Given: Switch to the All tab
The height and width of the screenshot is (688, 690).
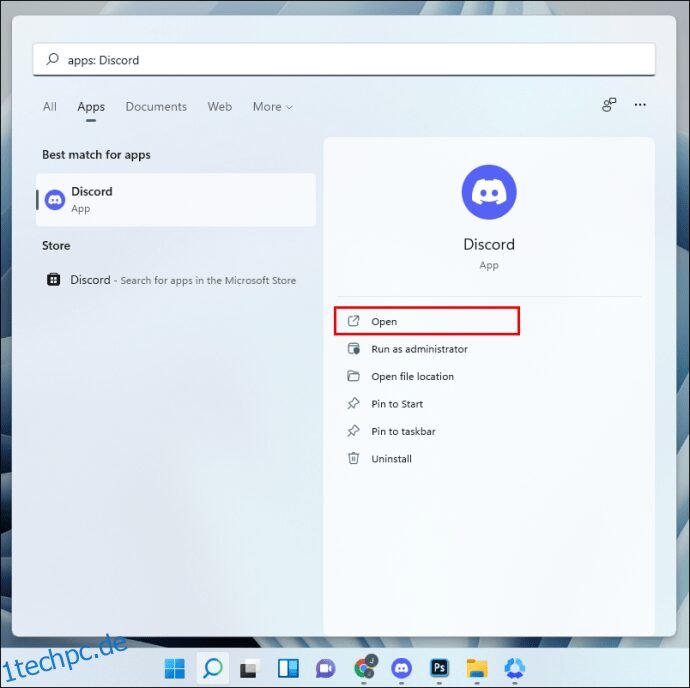Looking at the screenshot, I should coord(50,107).
